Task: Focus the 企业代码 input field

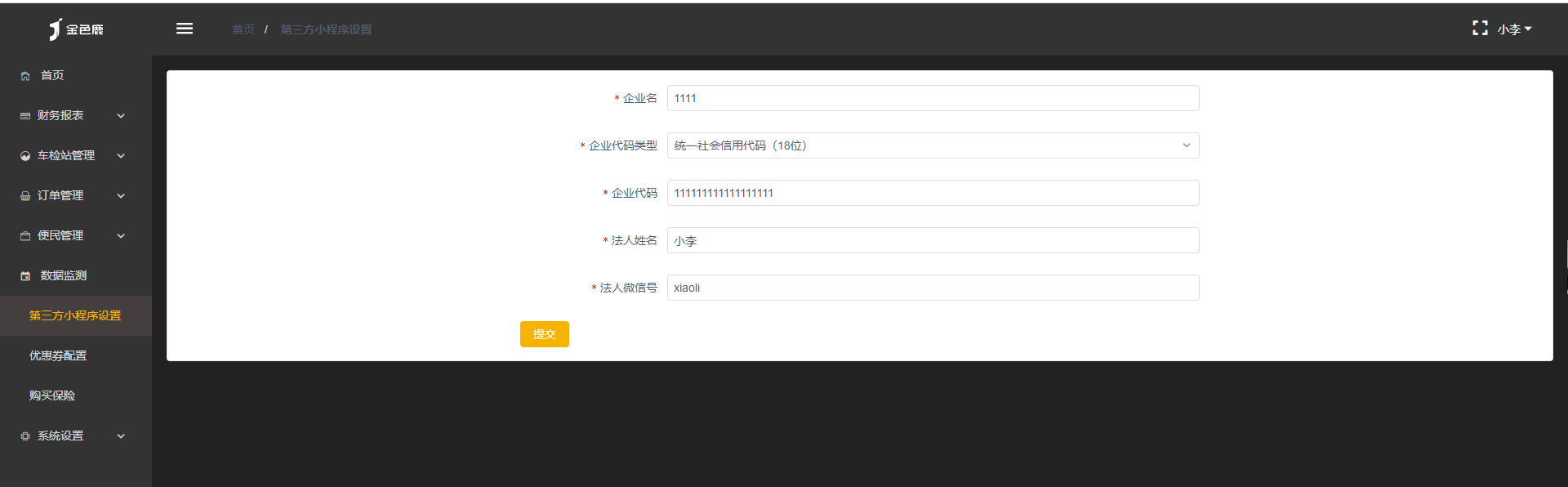Action: coord(933,193)
